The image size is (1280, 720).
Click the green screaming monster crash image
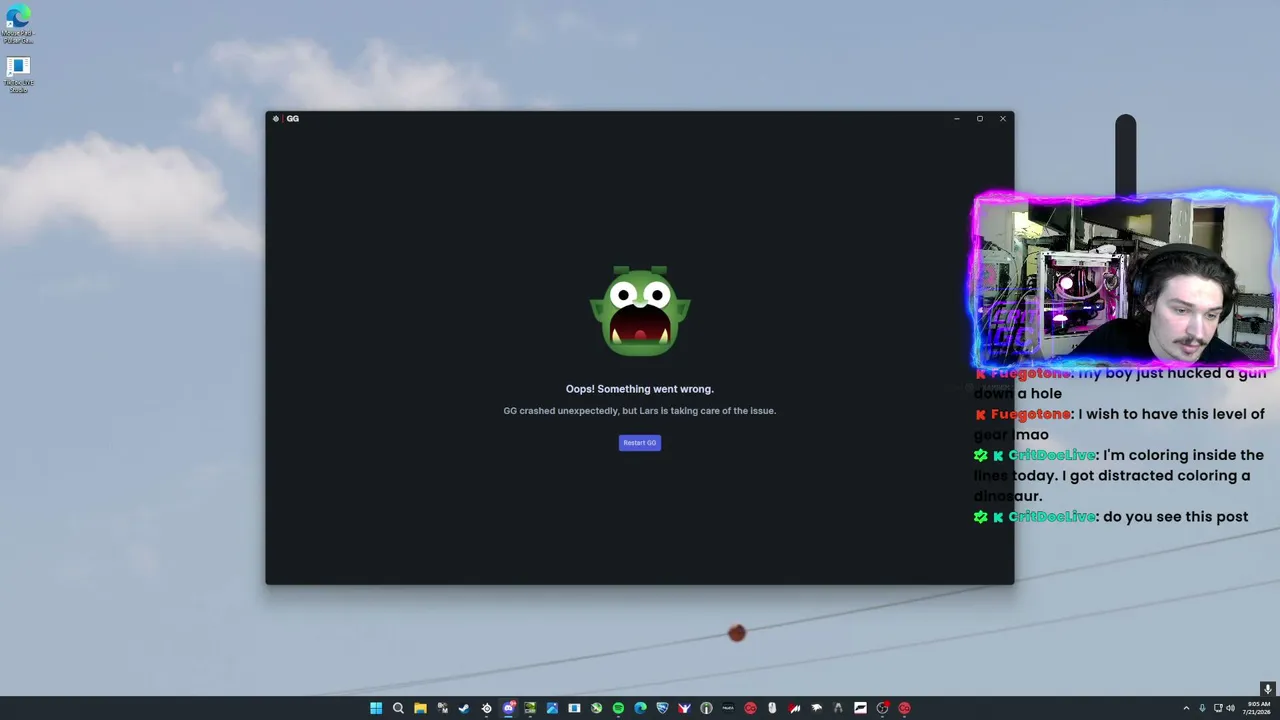[x=640, y=311]
